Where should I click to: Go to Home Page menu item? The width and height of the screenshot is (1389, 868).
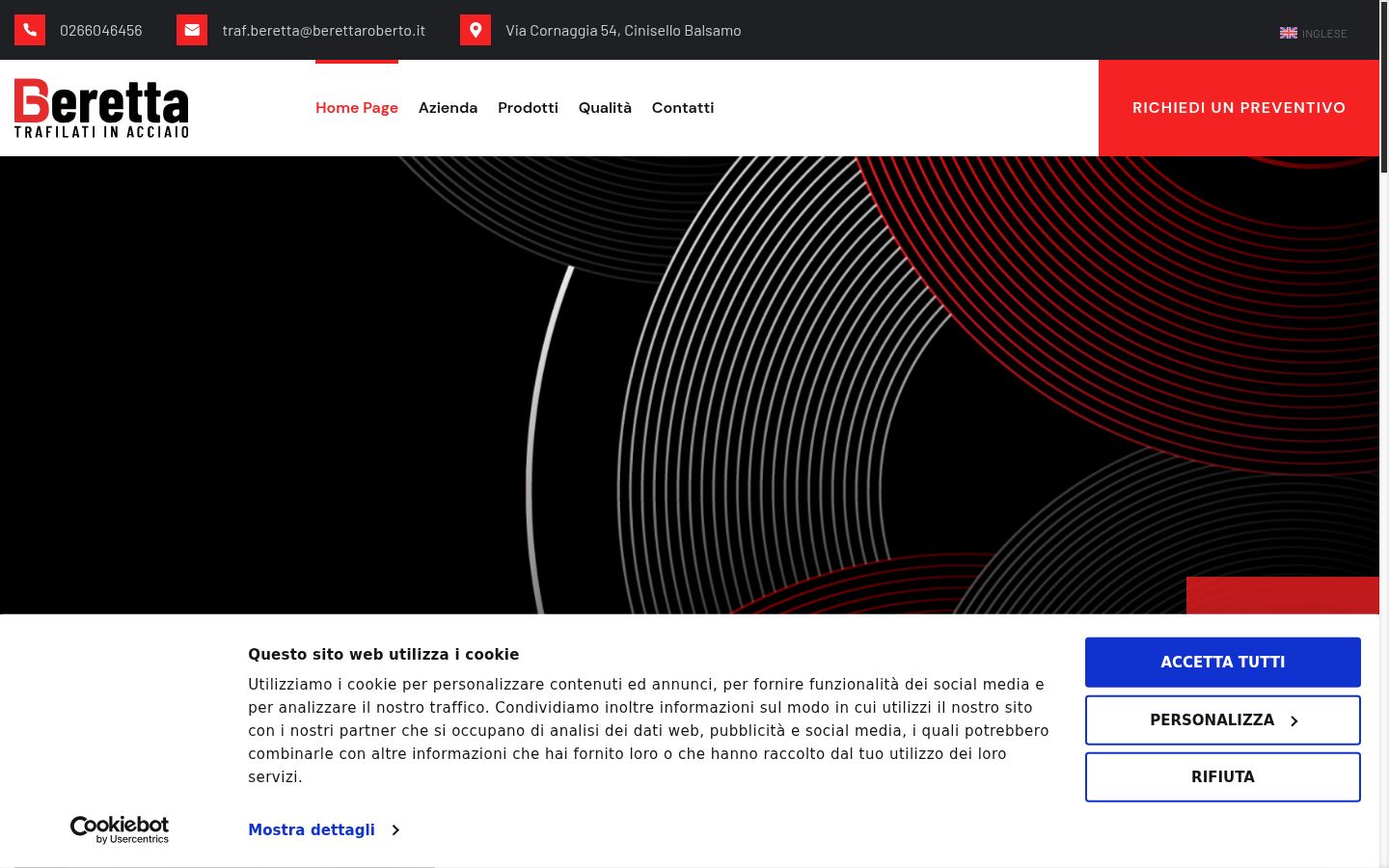click(x=357, y=108)
